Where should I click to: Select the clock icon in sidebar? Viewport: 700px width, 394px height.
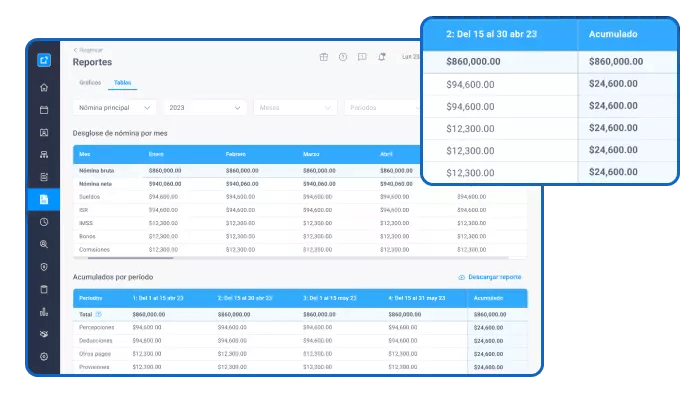click(44, 222)
